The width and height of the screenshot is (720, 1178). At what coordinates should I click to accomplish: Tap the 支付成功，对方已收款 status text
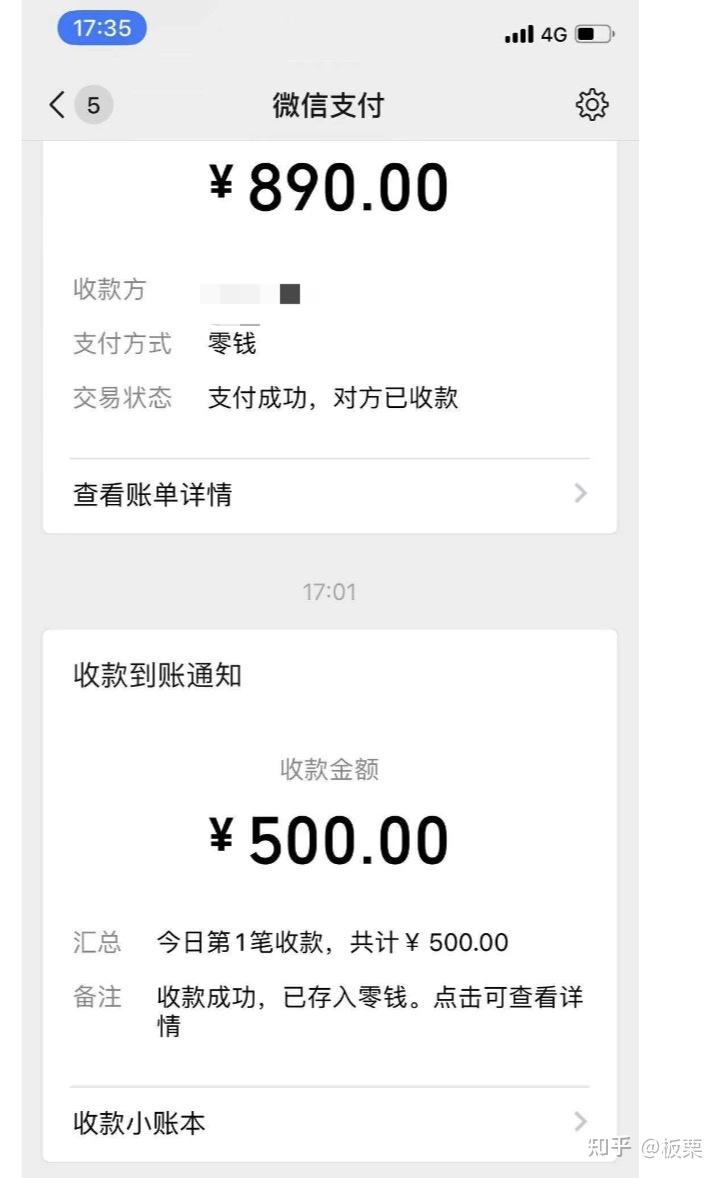(333, 397)
